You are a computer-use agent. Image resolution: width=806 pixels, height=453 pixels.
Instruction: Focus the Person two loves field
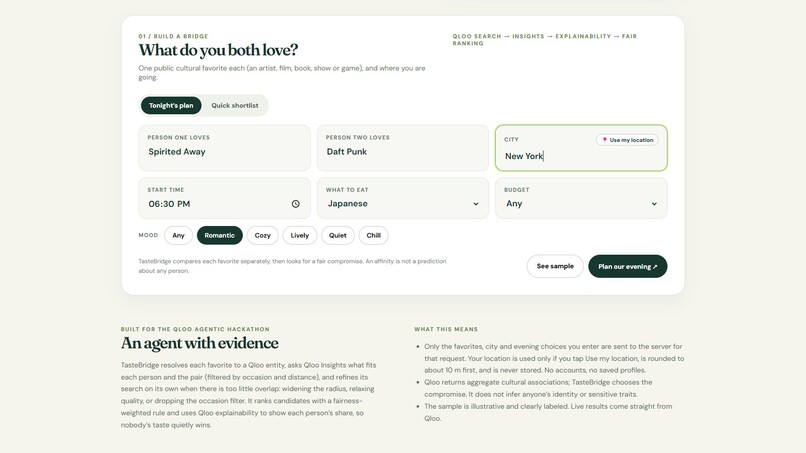(x=403, y=148)
